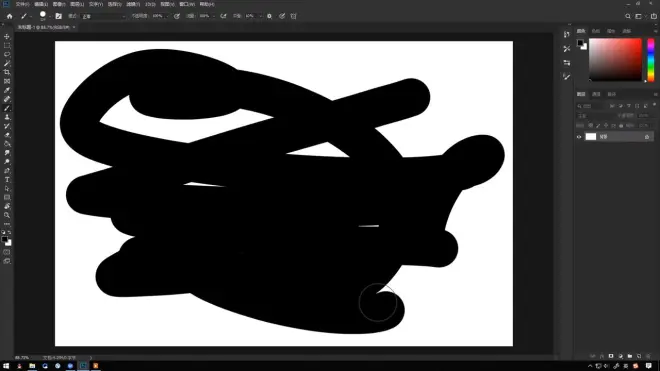The image size is (660, 371).
Task: Select the Rectangular Marquee tool
Action: [x=7, y=45]
